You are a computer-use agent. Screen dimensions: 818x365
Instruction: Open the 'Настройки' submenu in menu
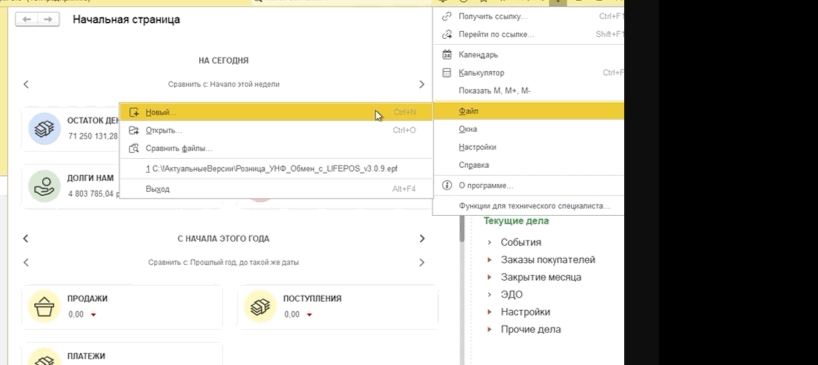[529, 147]
